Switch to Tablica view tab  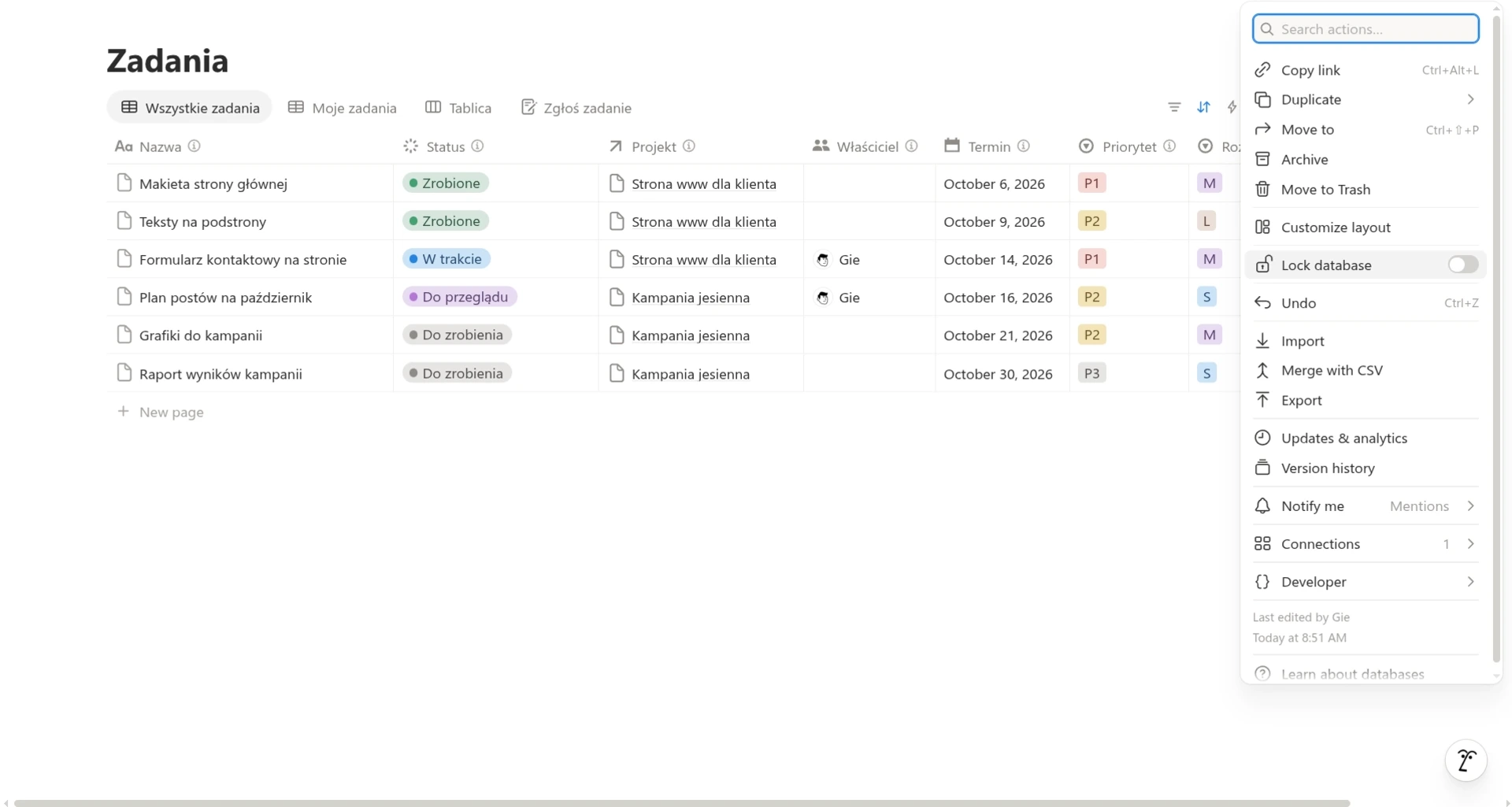pos(458,108)
